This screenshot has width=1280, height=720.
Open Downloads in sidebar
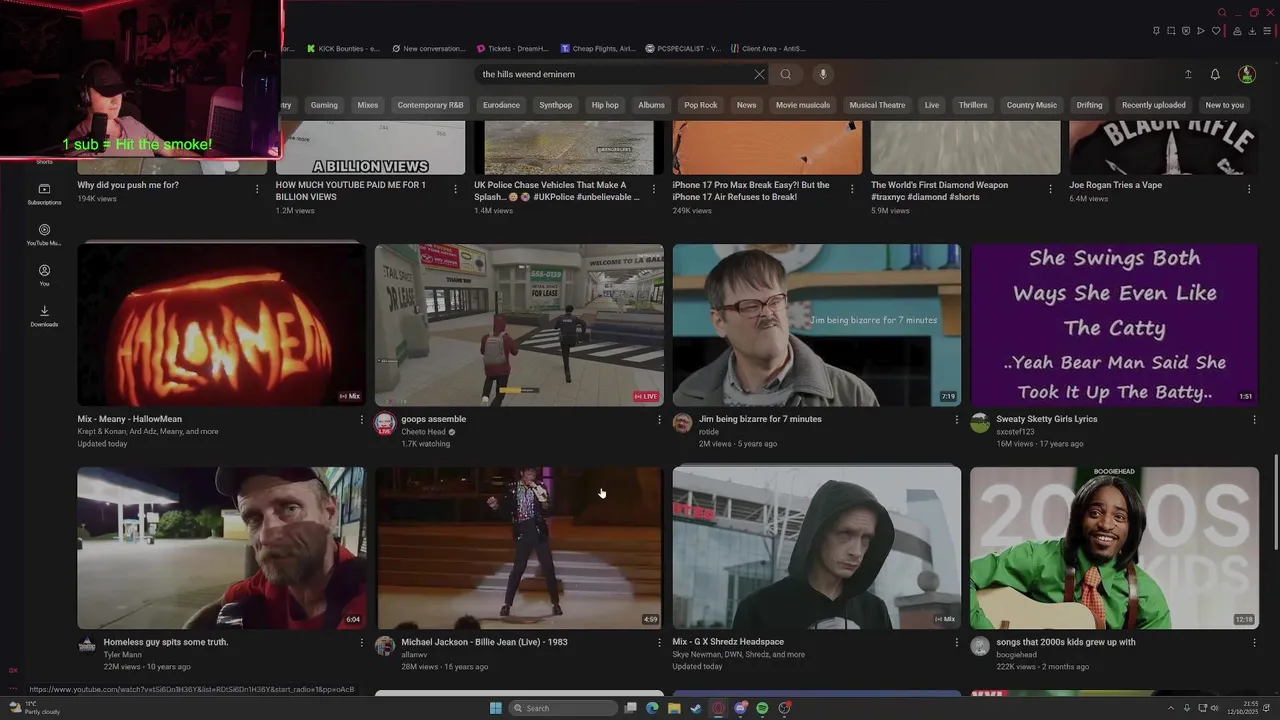(44, 316)
